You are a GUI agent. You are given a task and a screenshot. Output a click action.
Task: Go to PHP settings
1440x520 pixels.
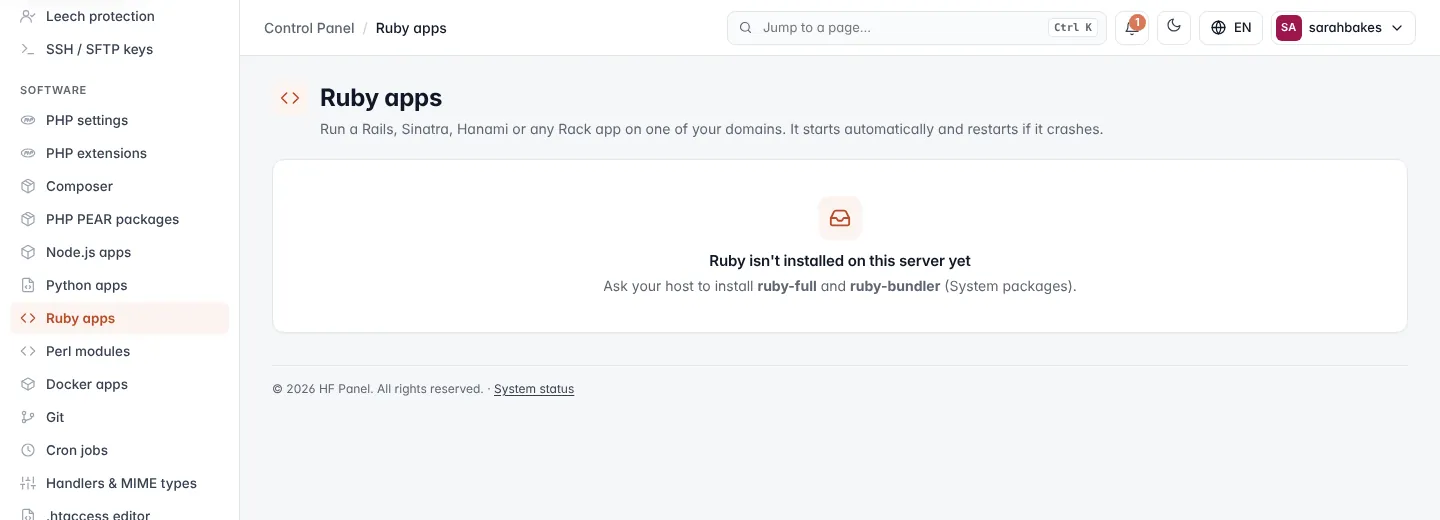point(87,120)
